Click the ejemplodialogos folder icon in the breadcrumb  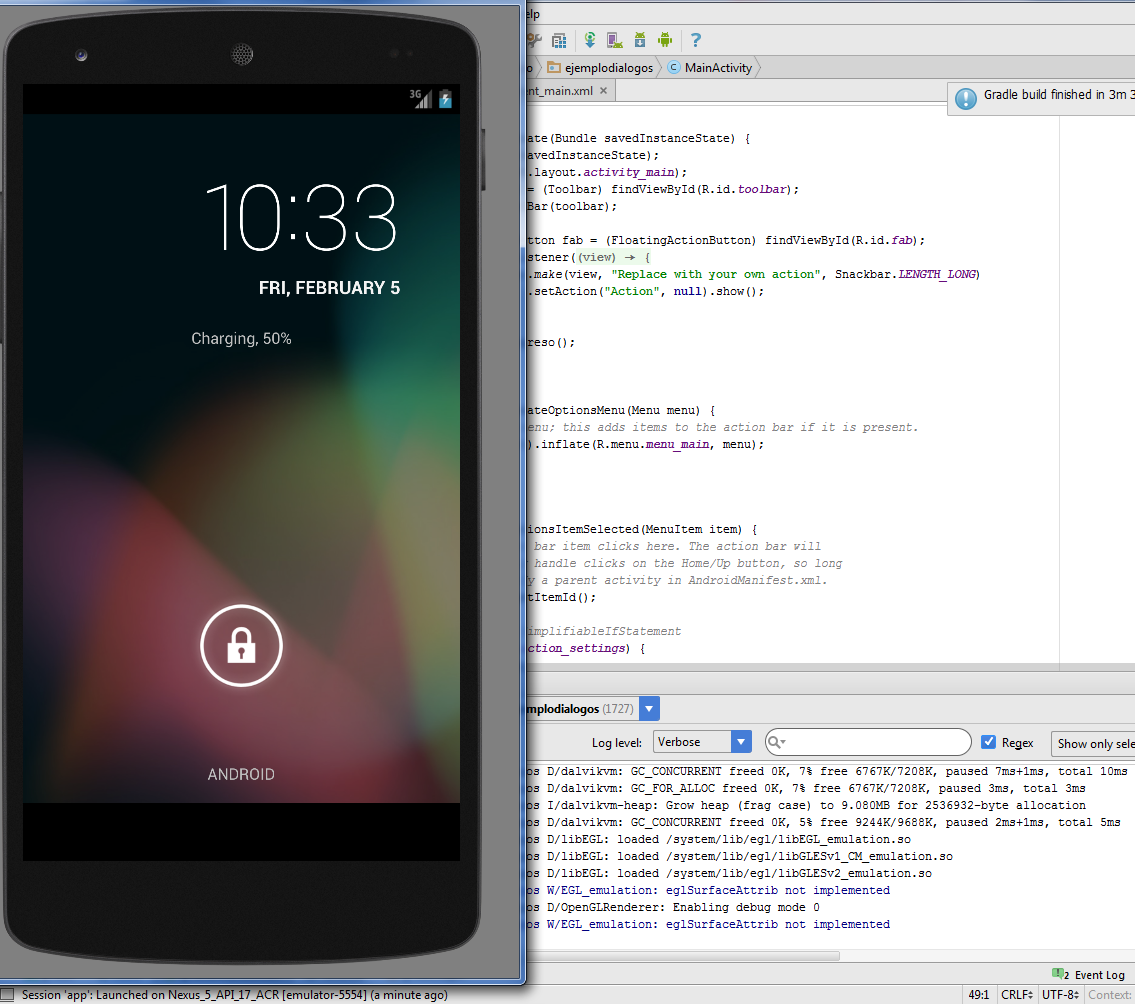(x=553, y=69)
